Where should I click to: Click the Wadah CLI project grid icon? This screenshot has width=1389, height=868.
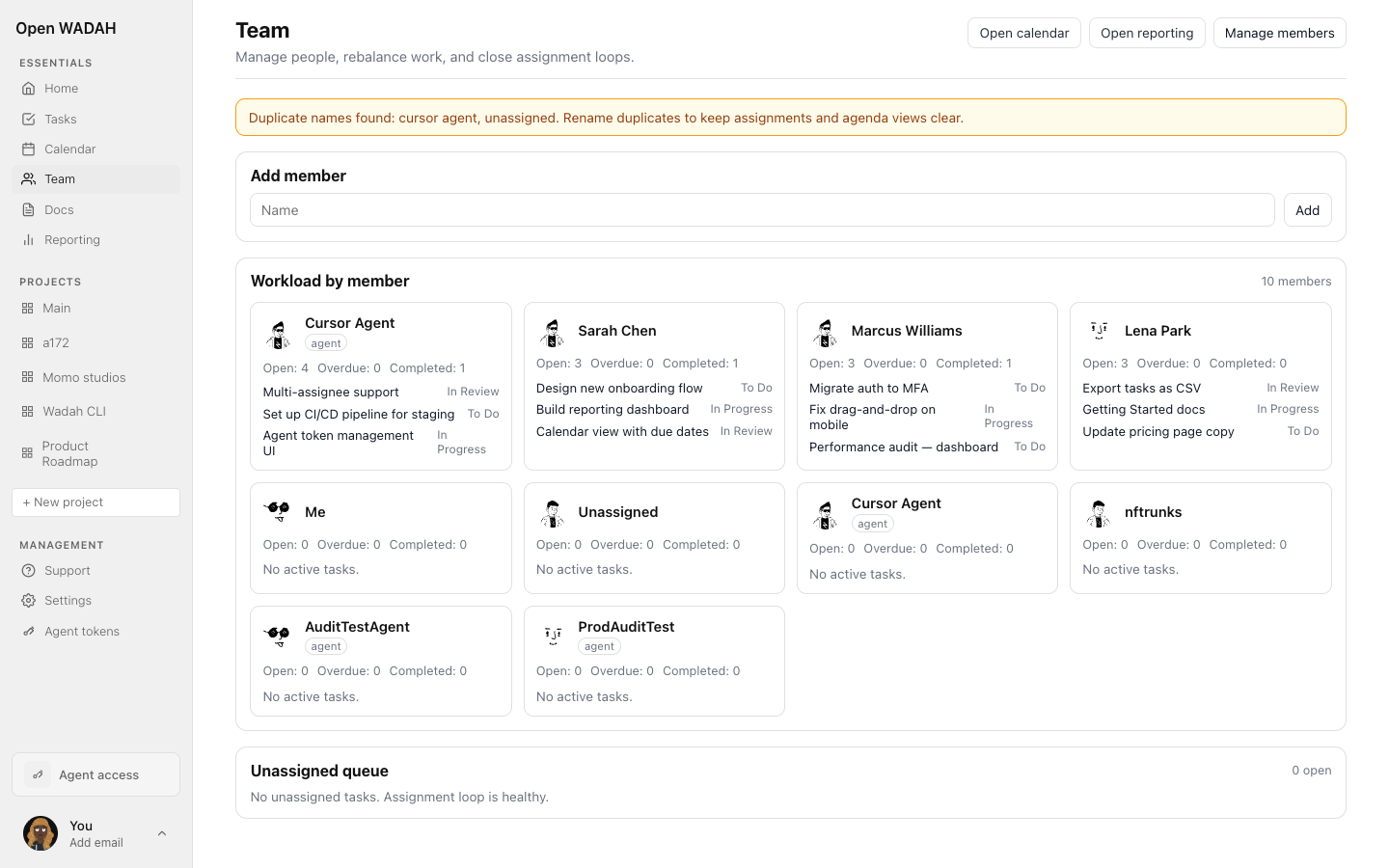tap(27, 412)
